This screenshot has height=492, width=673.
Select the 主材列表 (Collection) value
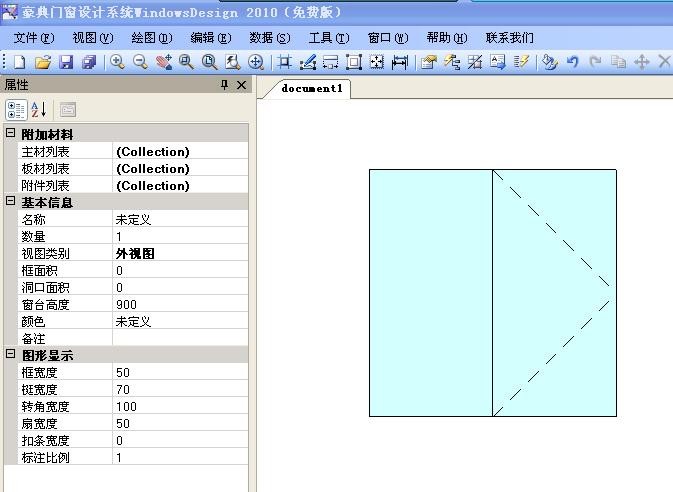point(180,152)
